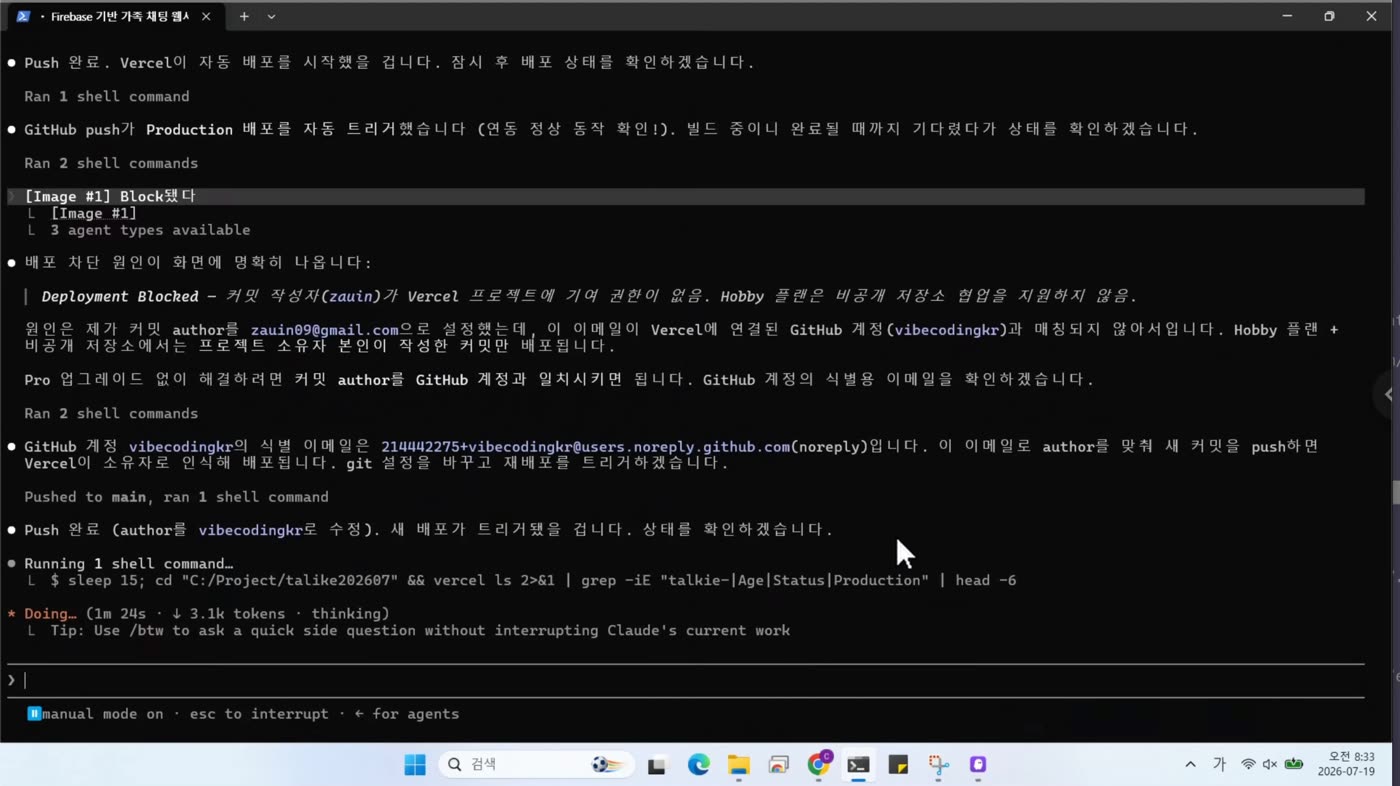
Task: Select the Terminal icon in the taskbar
Action: (858, 766)
